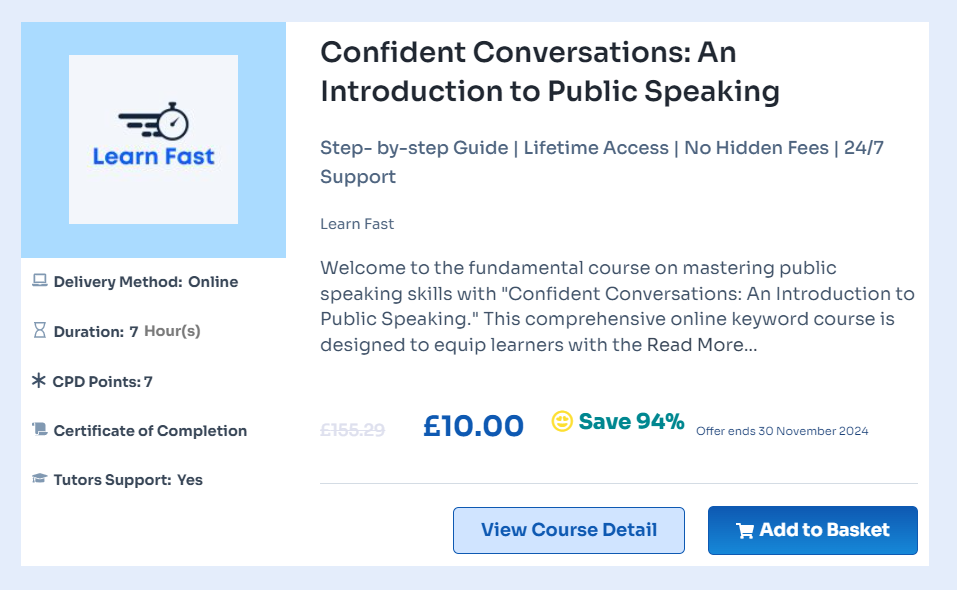Click the asterisk icon beside CPD Points
The image size is (957, 590).
39,380
